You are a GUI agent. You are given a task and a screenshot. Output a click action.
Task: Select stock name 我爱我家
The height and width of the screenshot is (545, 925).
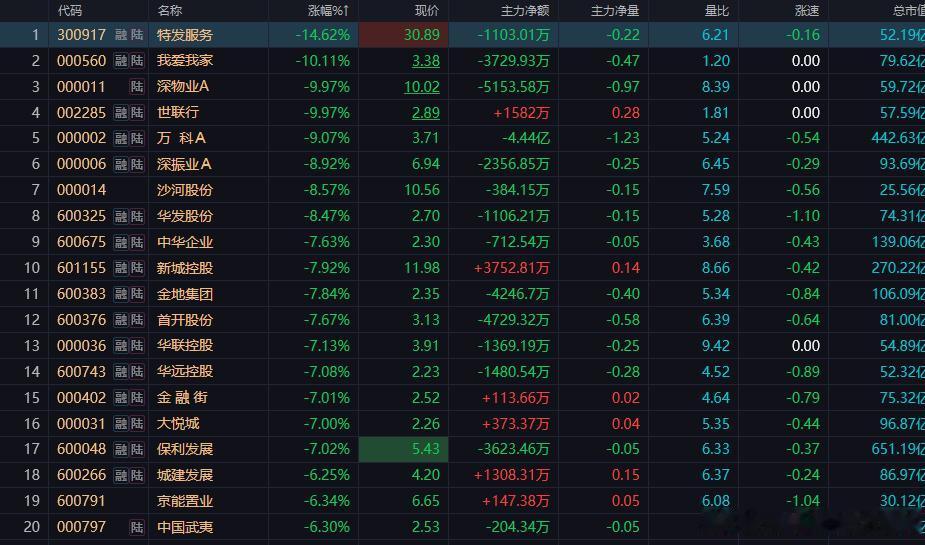(185, 61)
